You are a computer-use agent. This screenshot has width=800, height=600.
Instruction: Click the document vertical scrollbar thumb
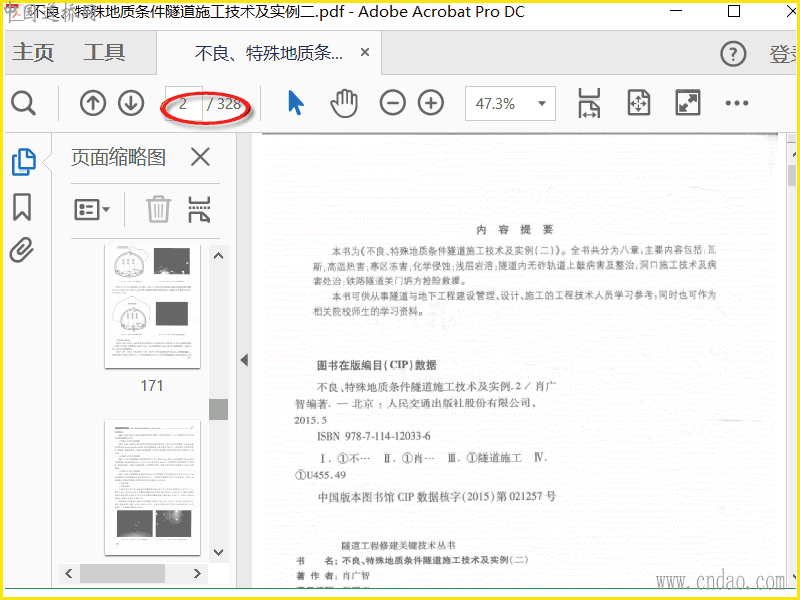[791, 176]
